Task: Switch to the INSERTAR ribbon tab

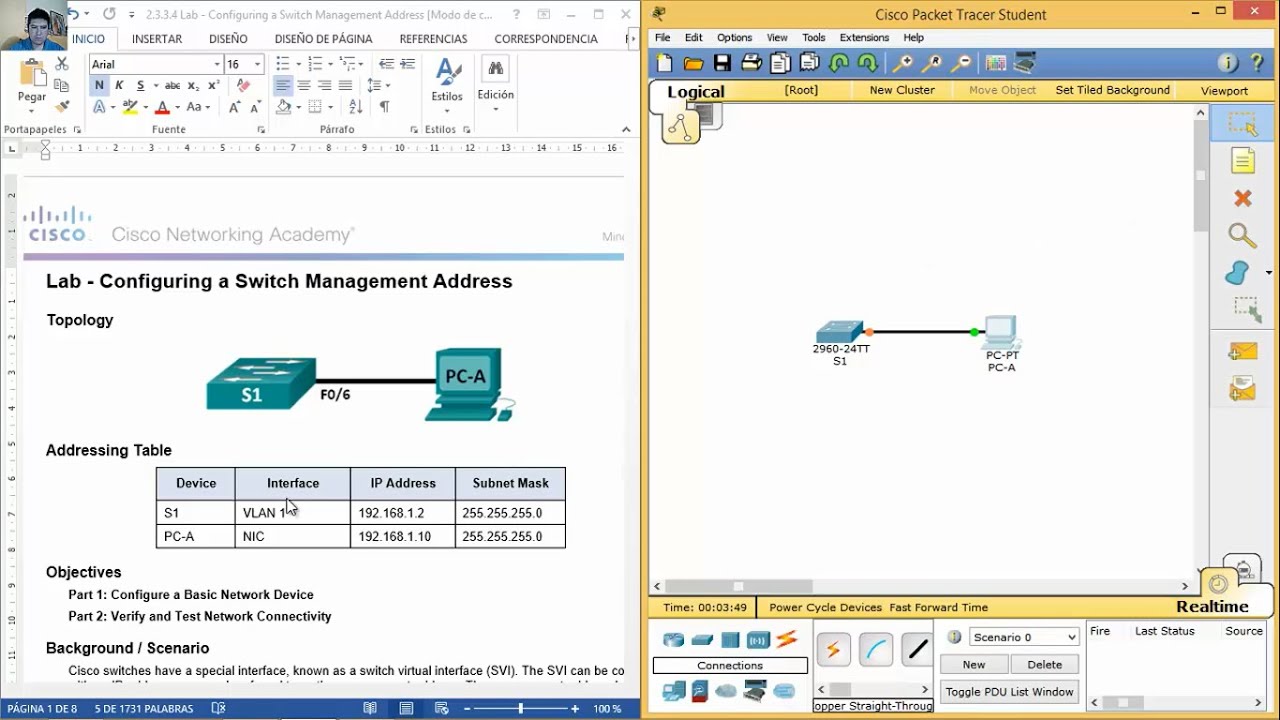Action: 157,39
